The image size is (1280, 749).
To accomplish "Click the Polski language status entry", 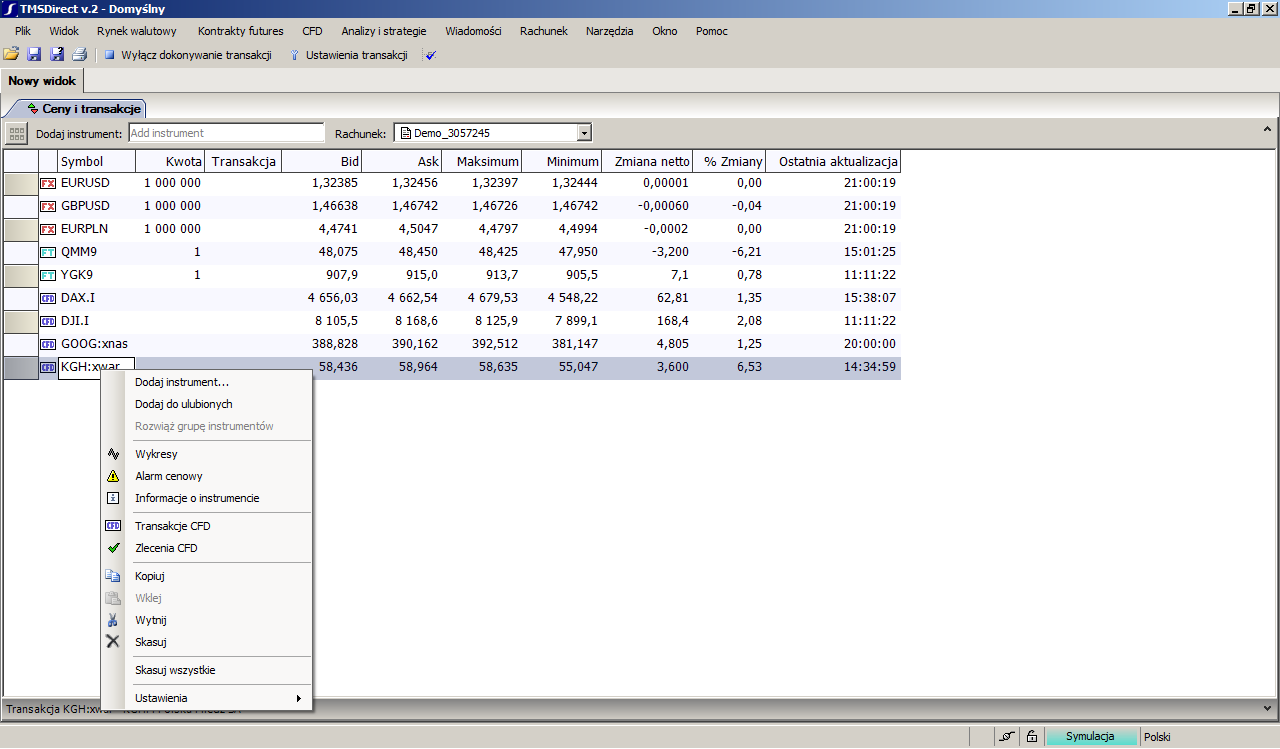I will point(1157,737).
